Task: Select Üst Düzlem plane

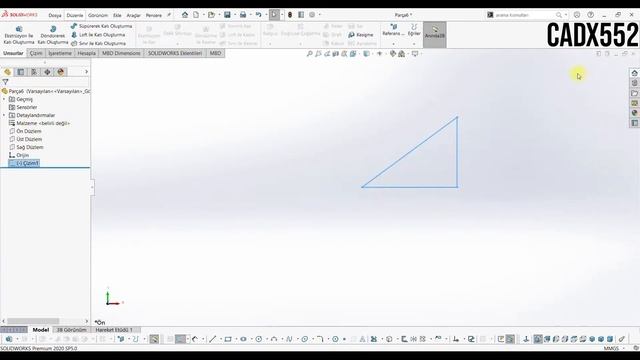Action: pos(25,139)
